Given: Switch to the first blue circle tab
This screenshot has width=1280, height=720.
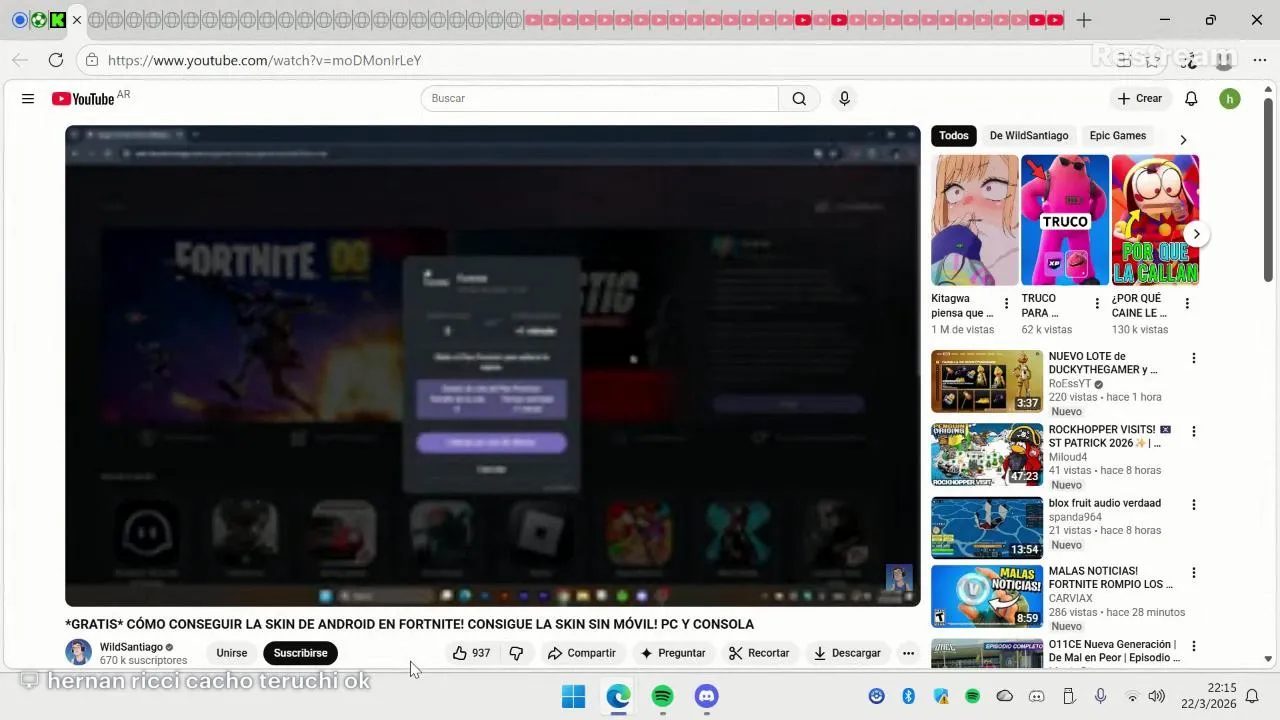Looking at the screenshot, I should [19, 20].
